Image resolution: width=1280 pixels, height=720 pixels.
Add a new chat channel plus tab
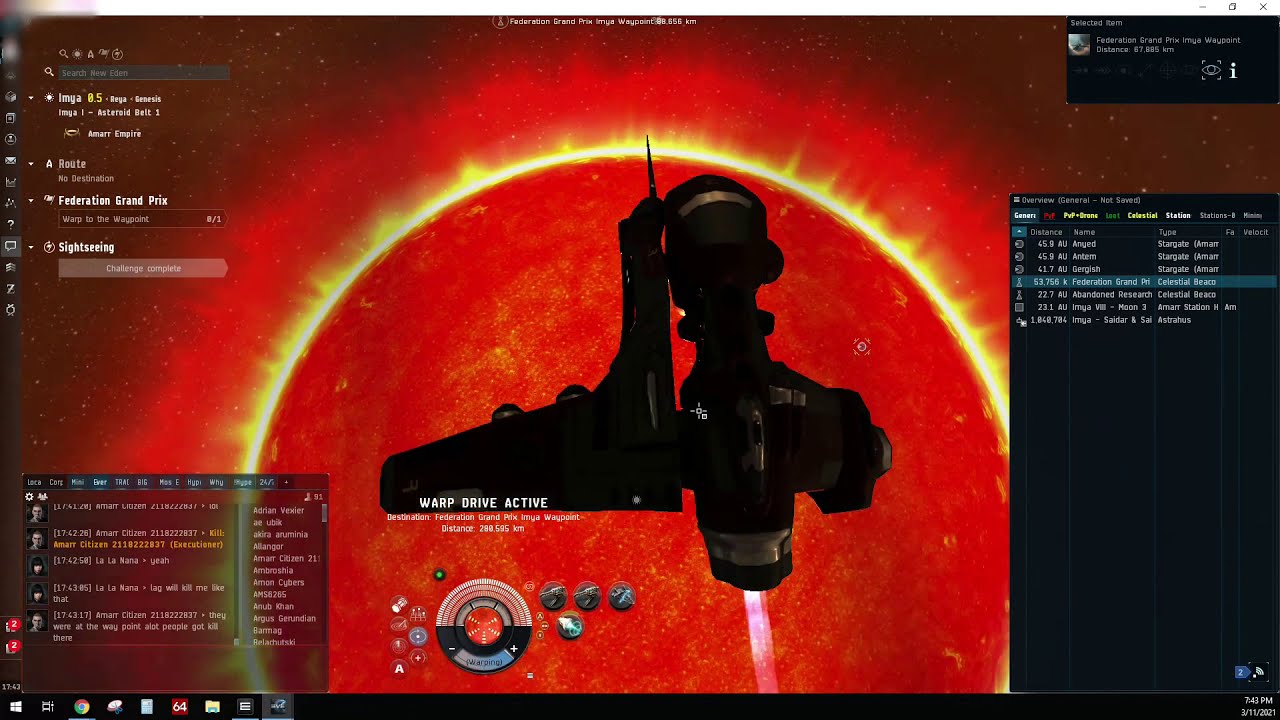[x=286, y=482]
